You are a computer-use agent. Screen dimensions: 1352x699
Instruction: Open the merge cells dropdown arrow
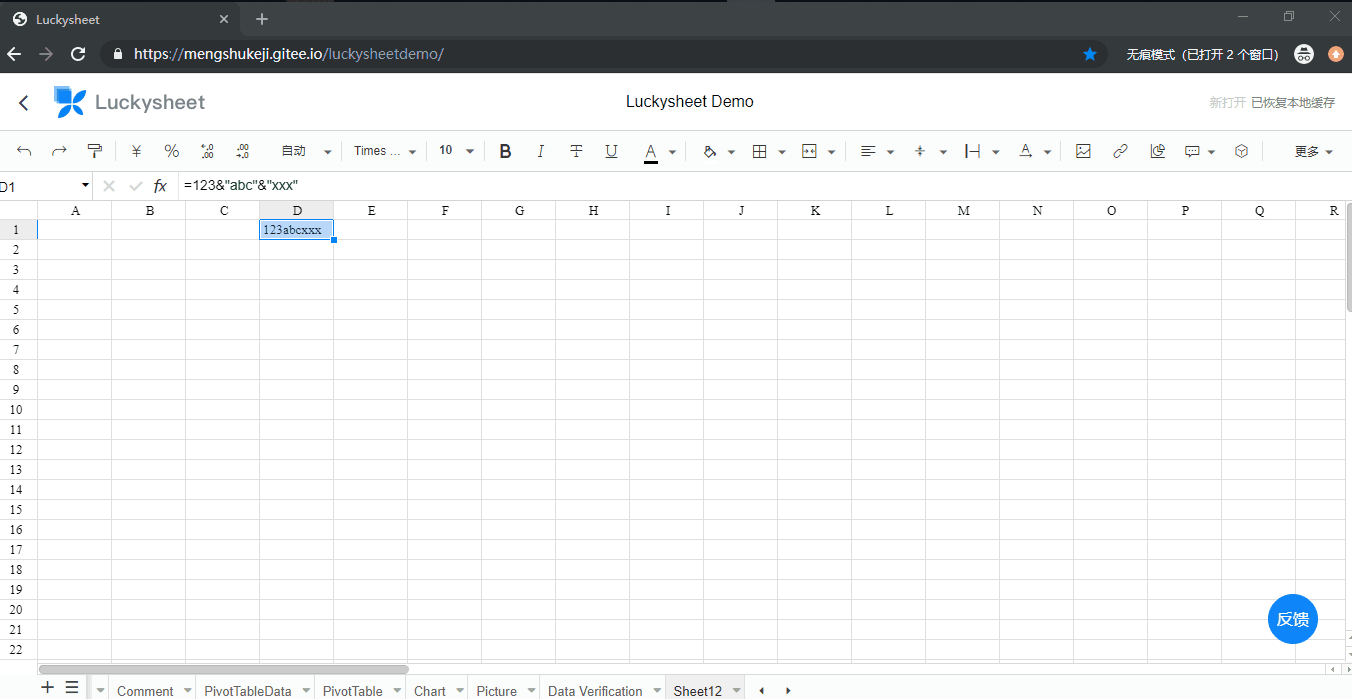(831, 152)
